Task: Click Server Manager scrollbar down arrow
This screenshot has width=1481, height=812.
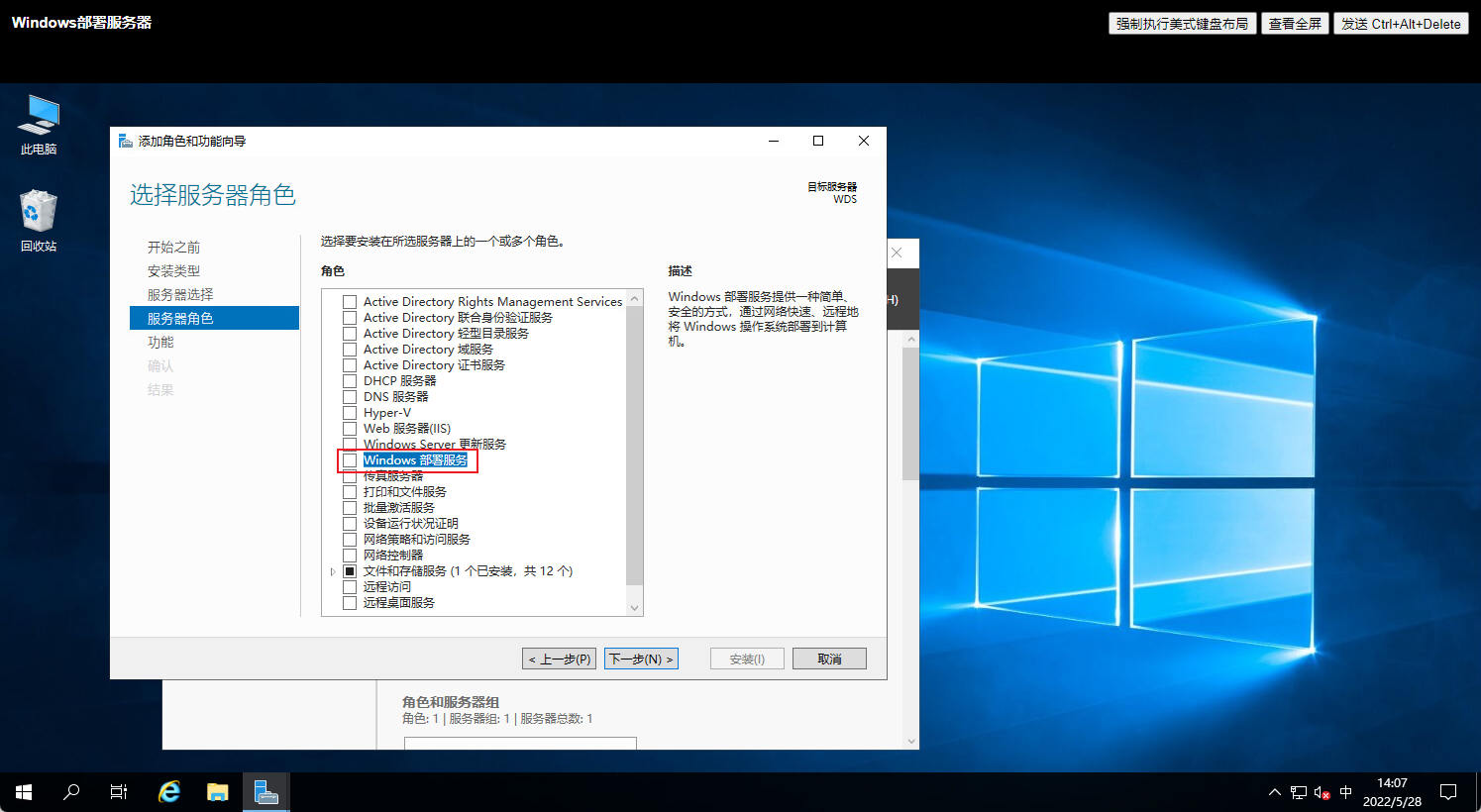Action: click(911, 741)
